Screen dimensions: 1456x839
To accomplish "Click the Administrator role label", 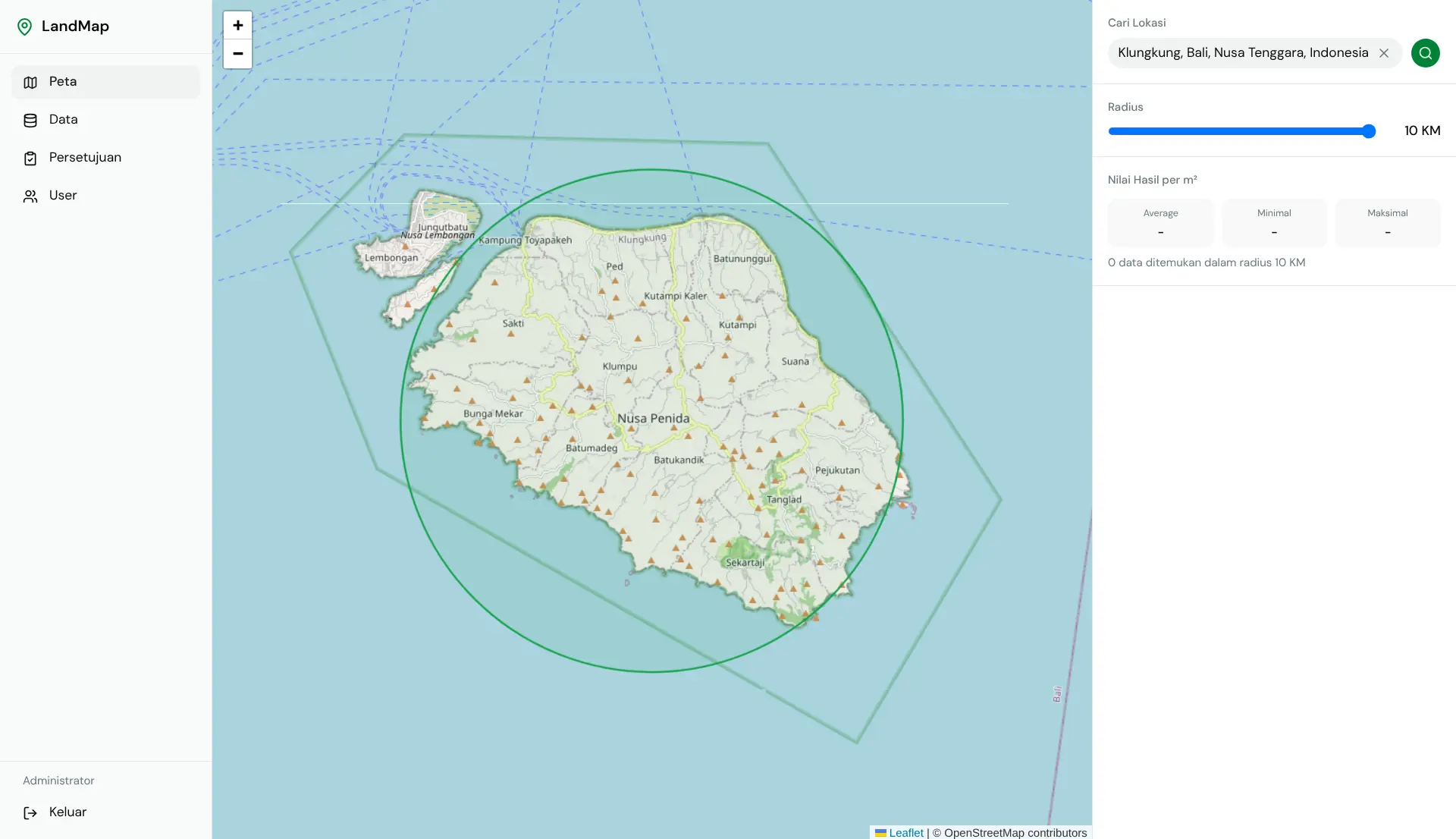I will (x=58, y=781).
